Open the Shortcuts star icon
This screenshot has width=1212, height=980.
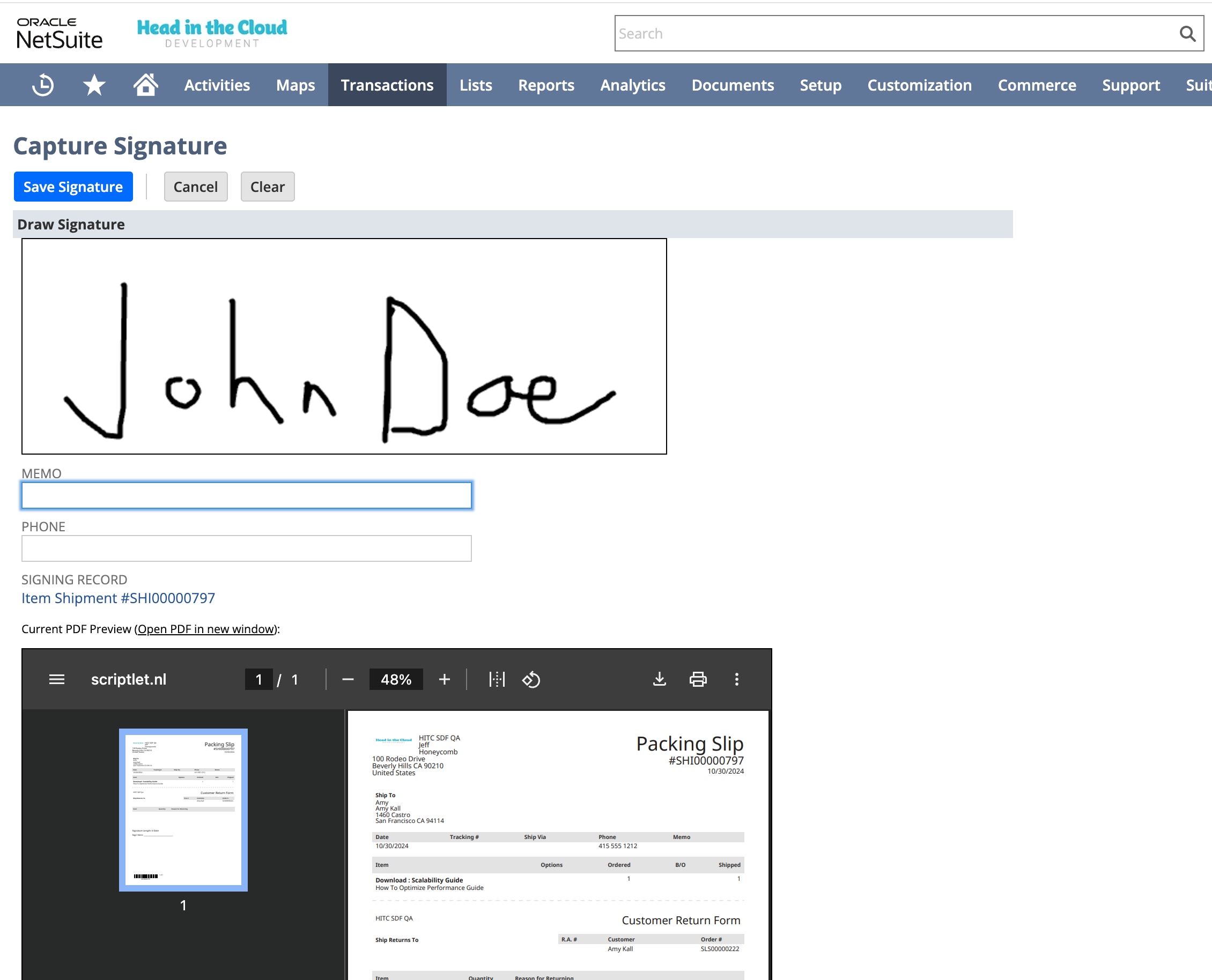coord(94,85)
